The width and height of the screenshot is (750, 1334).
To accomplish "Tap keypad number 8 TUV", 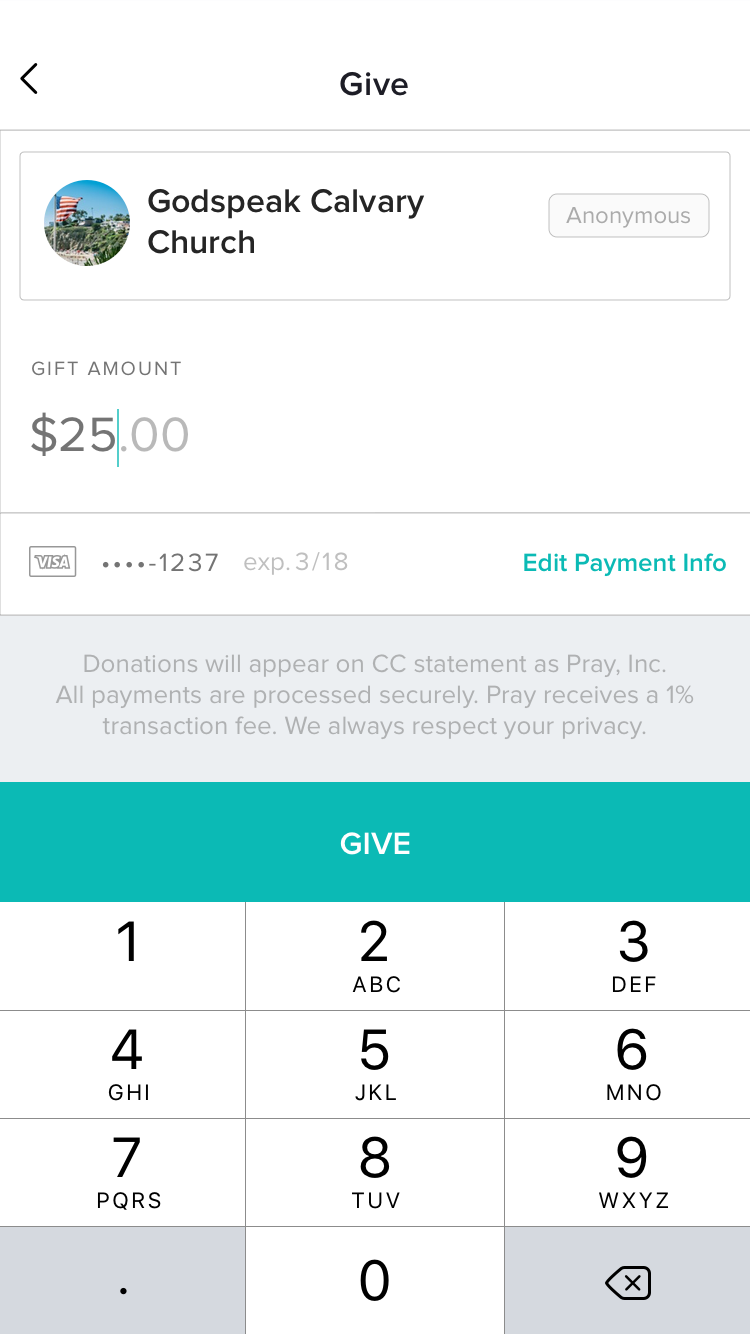I will (x=375, y=1172).
